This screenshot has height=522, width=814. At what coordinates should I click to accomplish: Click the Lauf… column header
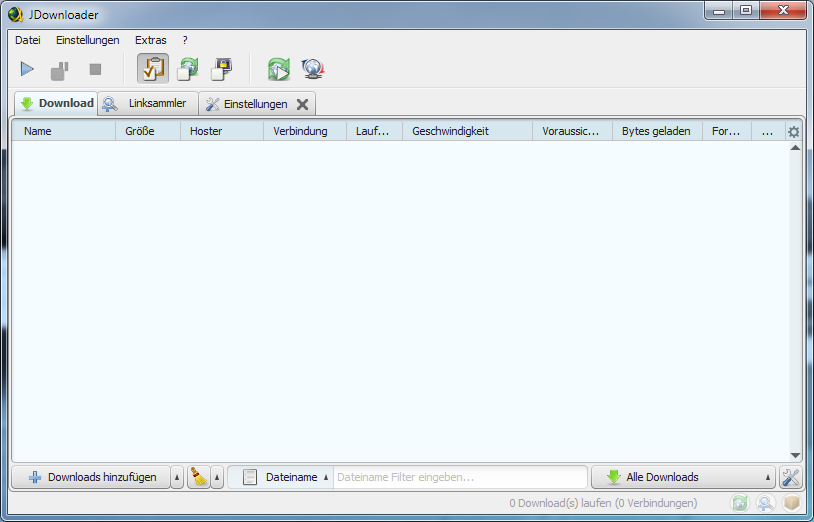[x=375, y=131]
